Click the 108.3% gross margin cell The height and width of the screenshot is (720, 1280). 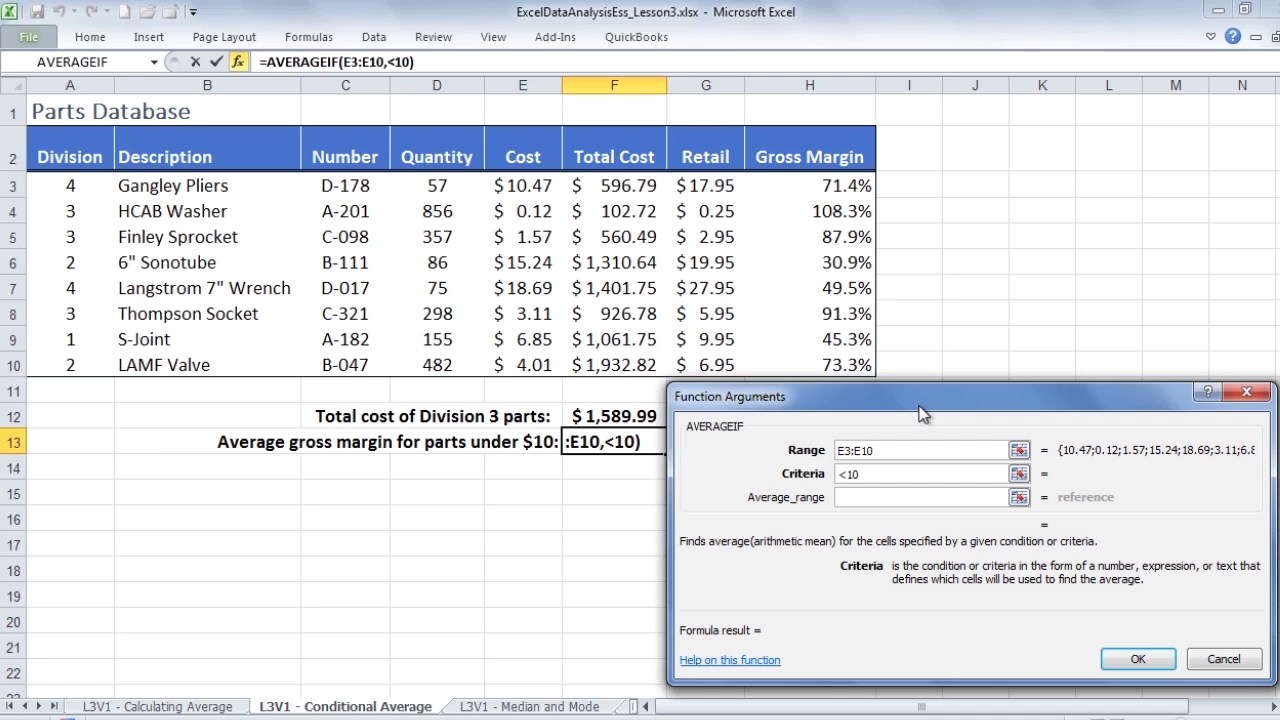pyautogui.click(x=809, y=212)
